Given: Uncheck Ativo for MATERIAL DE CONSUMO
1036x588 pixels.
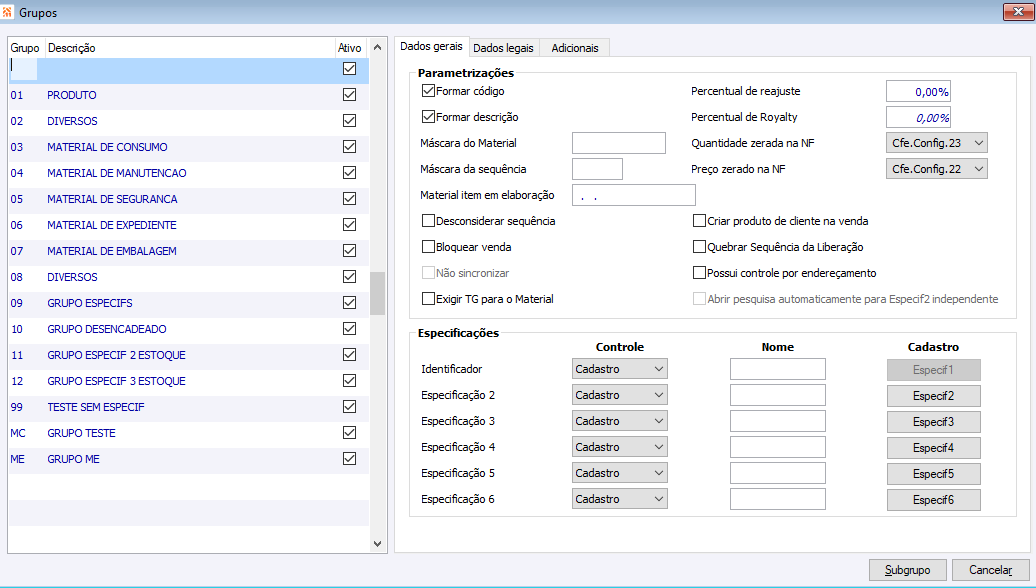Looking at the screenshot, I should 350,147.
